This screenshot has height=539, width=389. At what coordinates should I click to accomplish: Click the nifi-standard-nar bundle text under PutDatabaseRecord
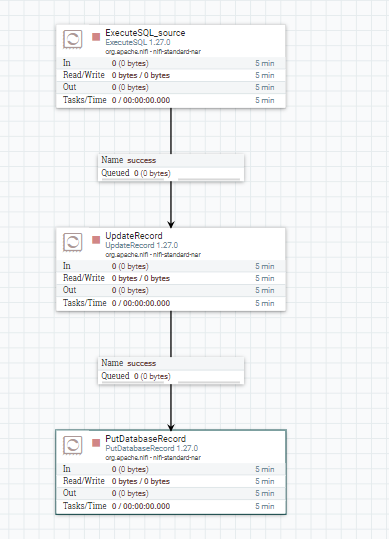(x=153, y=458)
